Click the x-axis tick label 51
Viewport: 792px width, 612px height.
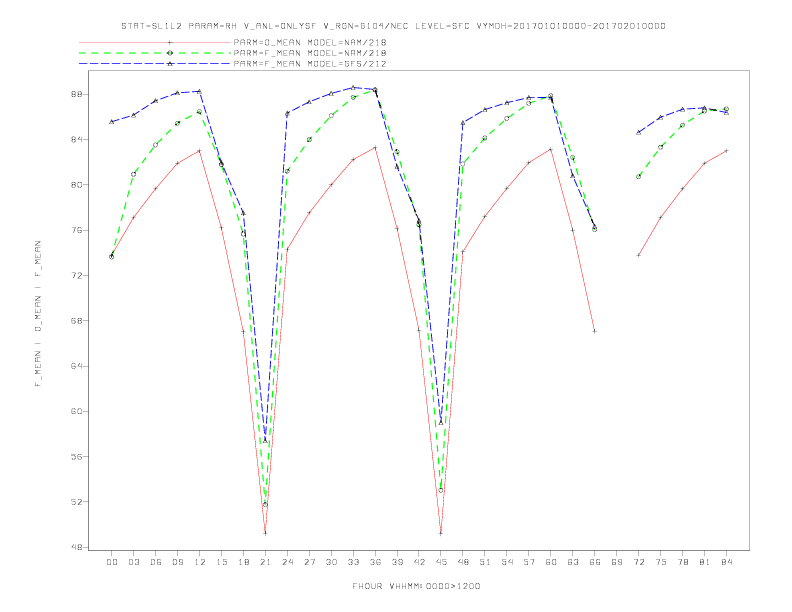pyautogui.click(x=485, y=562)
